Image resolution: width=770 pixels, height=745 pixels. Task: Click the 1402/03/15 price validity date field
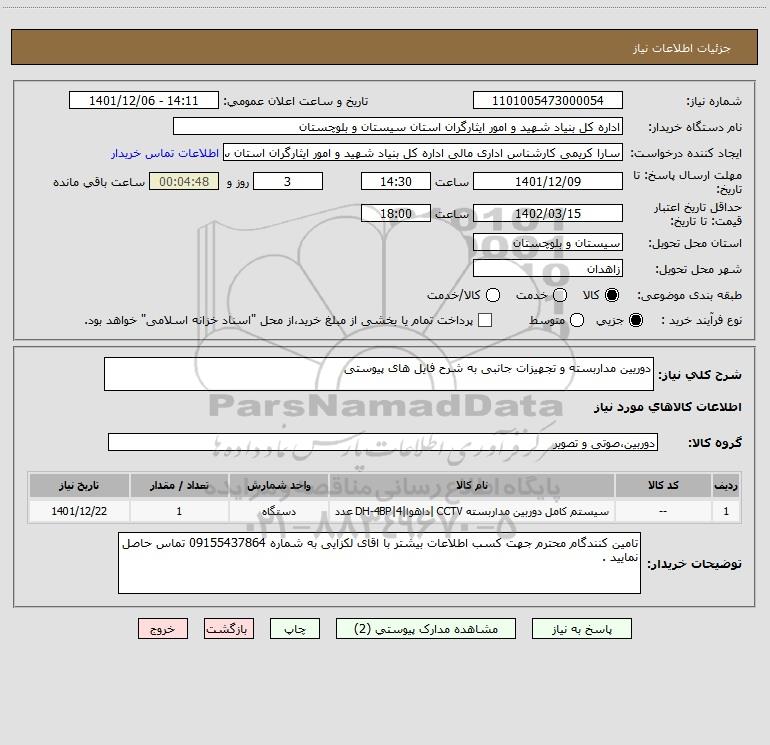[x=548, y=213]
